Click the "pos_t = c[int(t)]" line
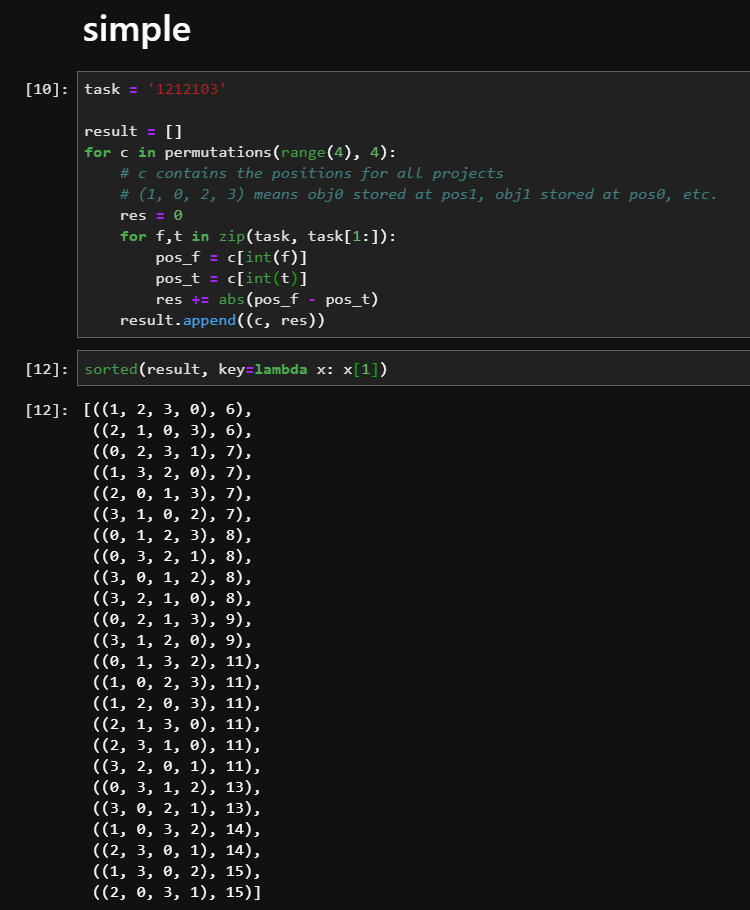Screen dimensions: 750x910 coord(231,278)
